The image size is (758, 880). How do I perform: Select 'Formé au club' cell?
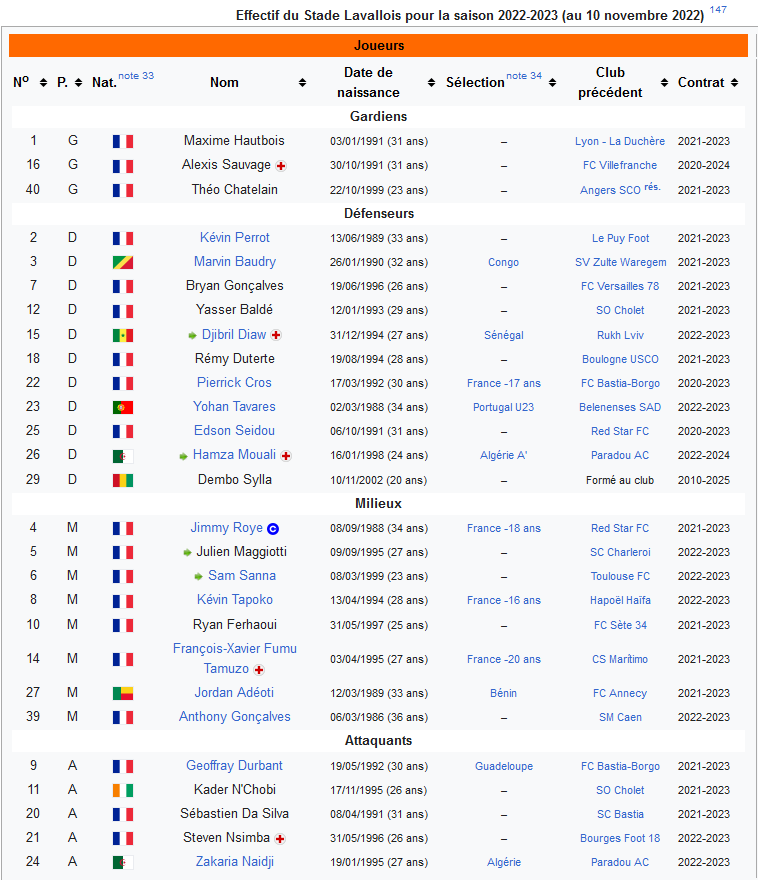pyautogui.click(x=620, y=480)
